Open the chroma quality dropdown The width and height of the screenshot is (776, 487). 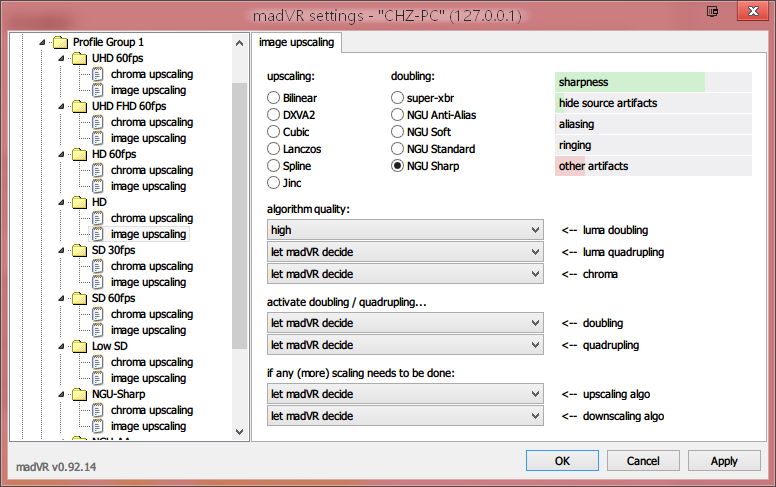tap(405, 274)
